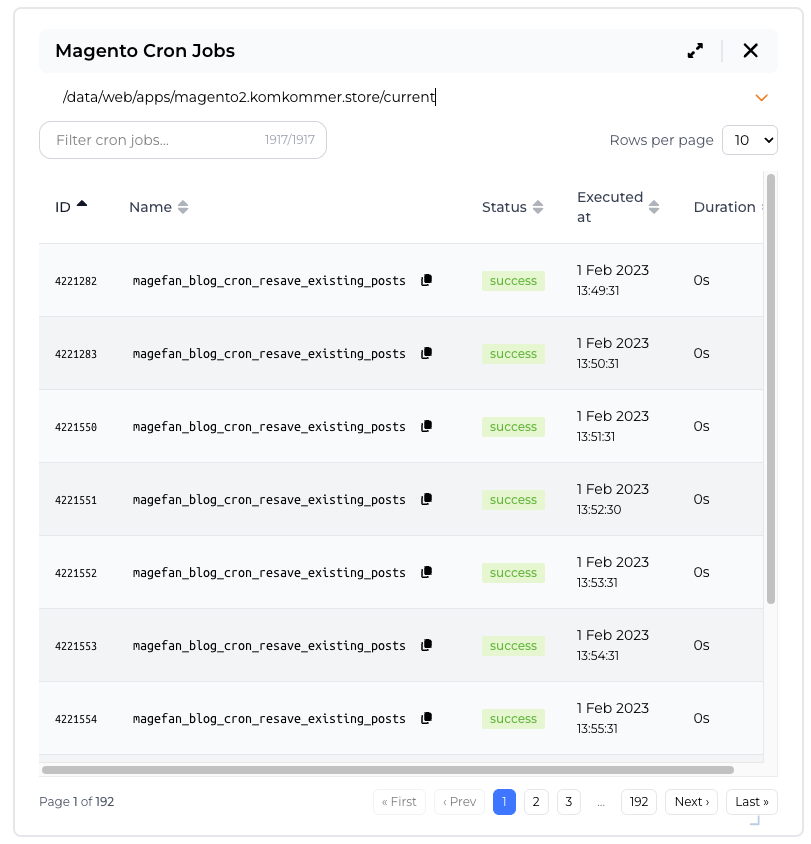The width and height of the screenshot is (811, 844).
Task: Copy job name for cron ID 4221553
Action: coord(426,645)
